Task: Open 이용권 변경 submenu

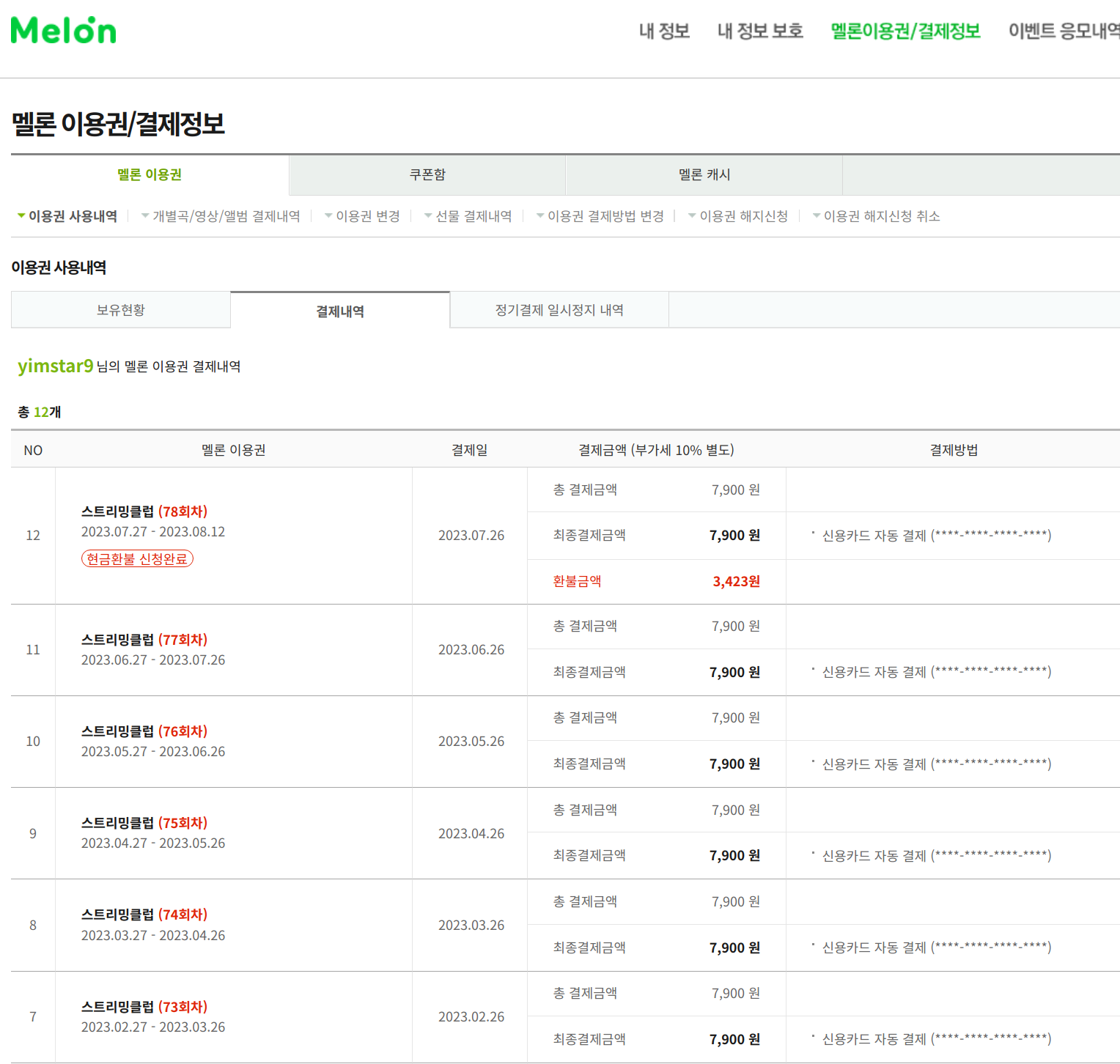Action: pos(368,216)
